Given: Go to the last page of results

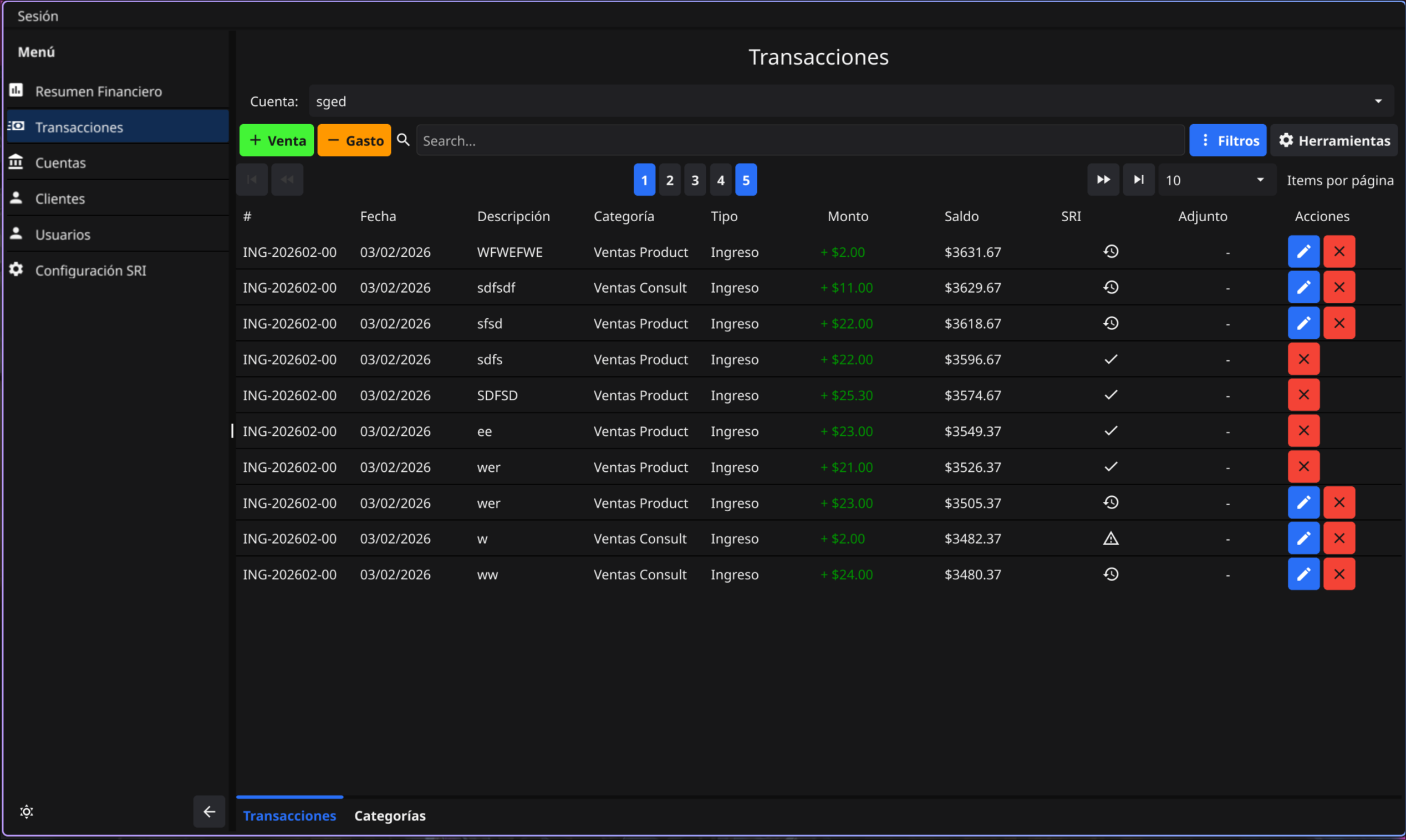Looking at the screenshot, I should click(x=1138, y=180).
